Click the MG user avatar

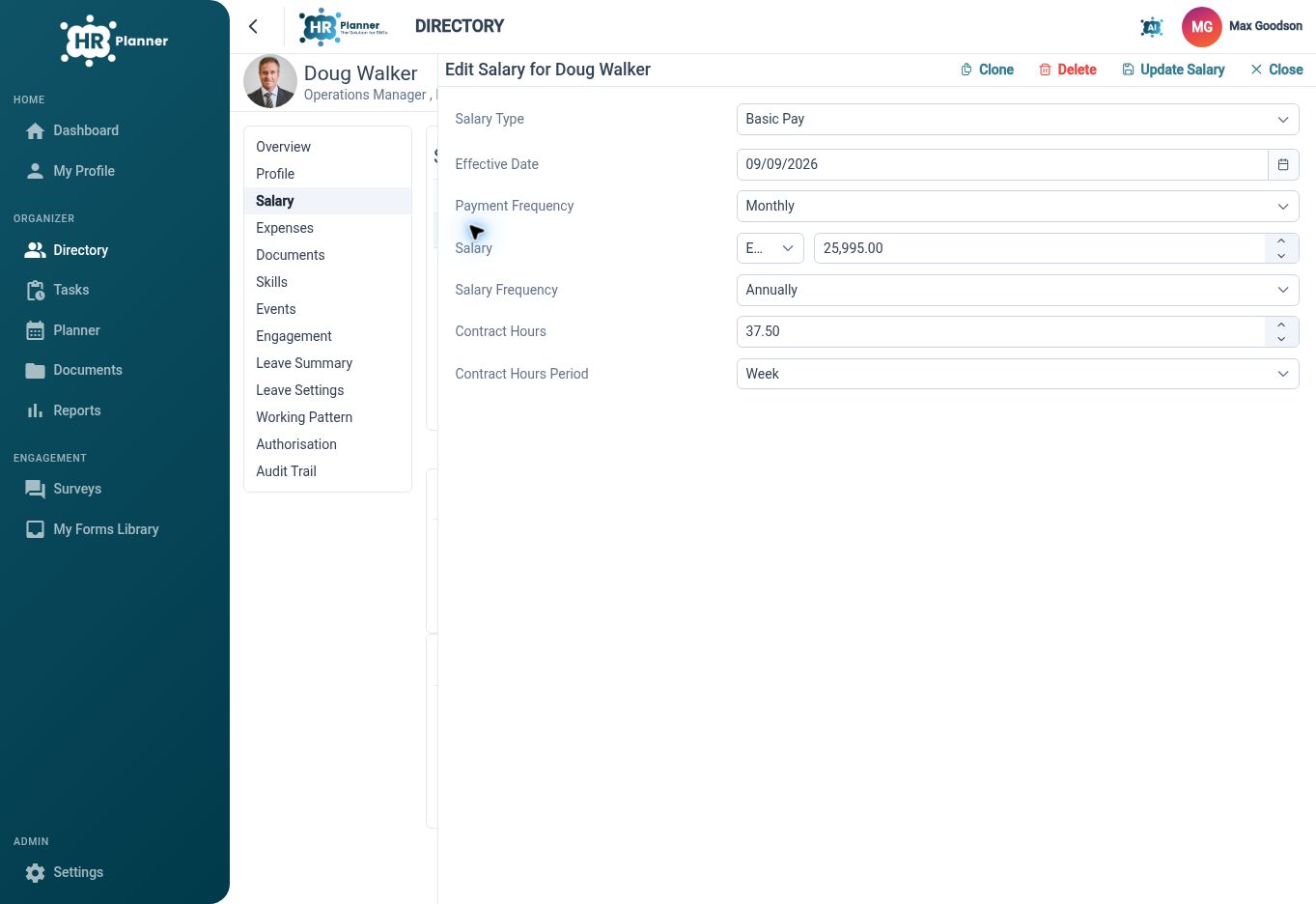click(1202, 27)
